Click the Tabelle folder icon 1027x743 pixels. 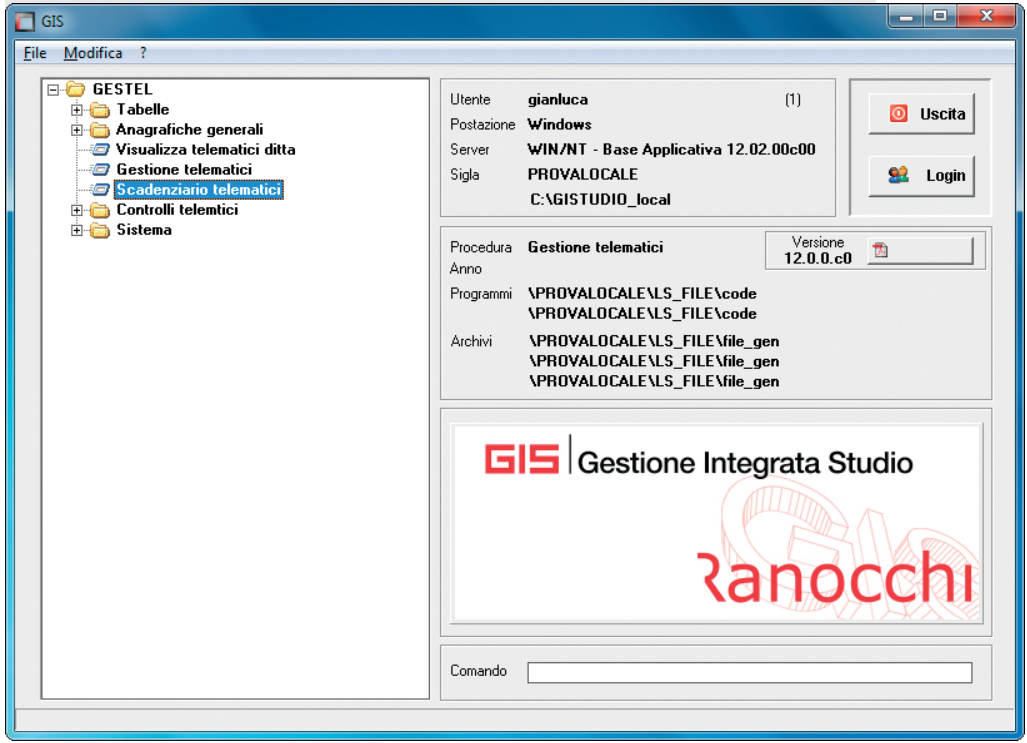[x=100, y=109]
